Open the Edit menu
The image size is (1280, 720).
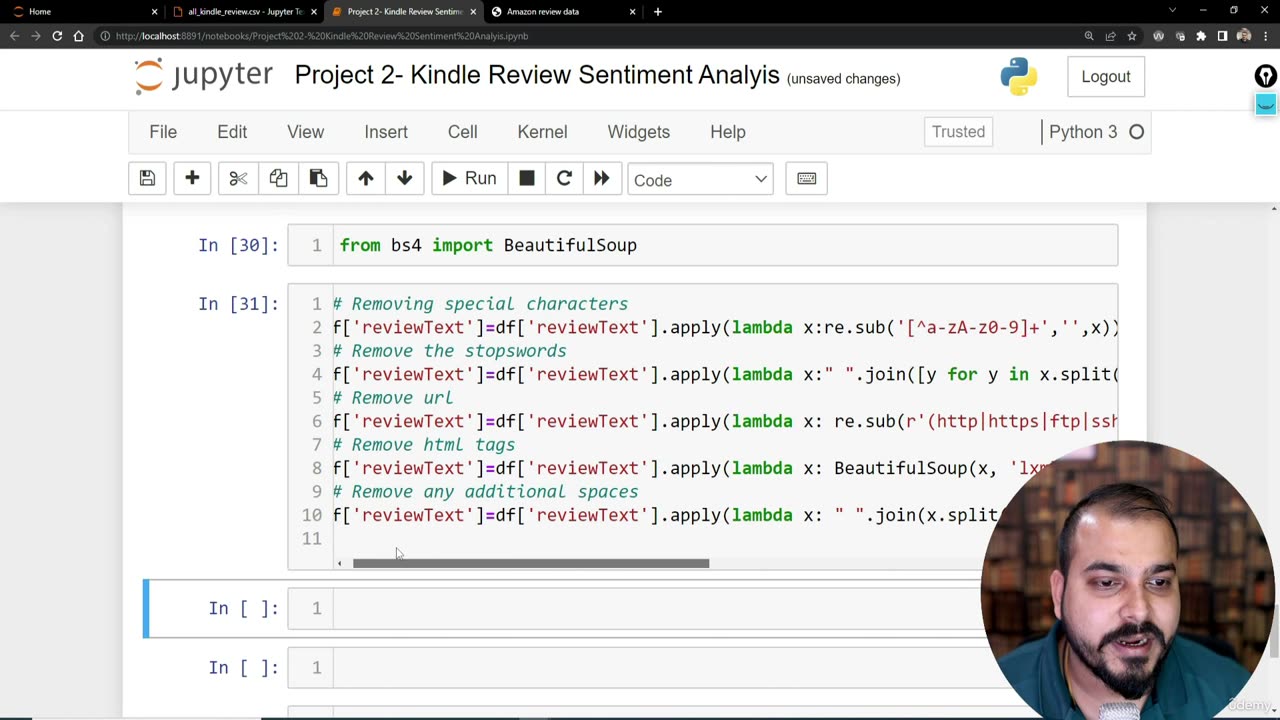click(x=232, y=132)
